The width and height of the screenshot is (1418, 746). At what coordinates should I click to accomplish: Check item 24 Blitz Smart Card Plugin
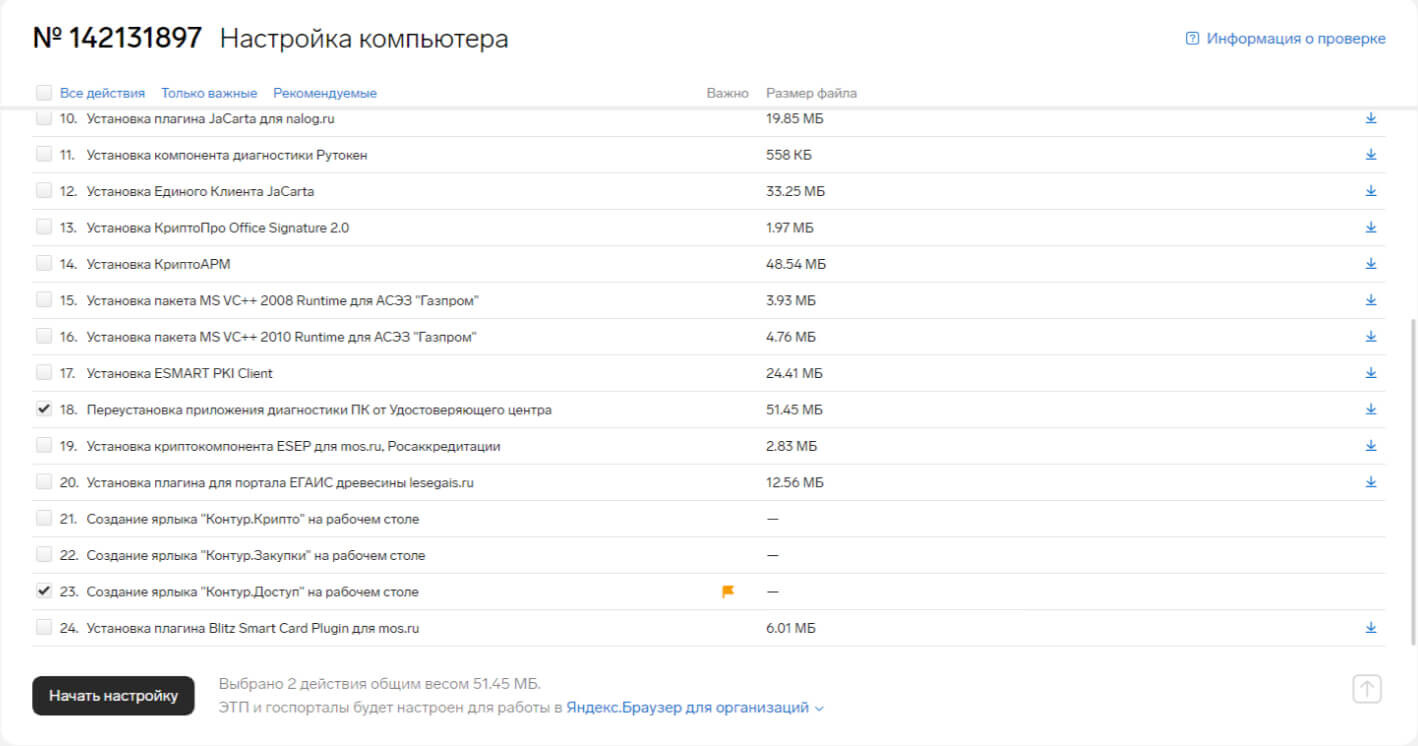tap(44, 627)
